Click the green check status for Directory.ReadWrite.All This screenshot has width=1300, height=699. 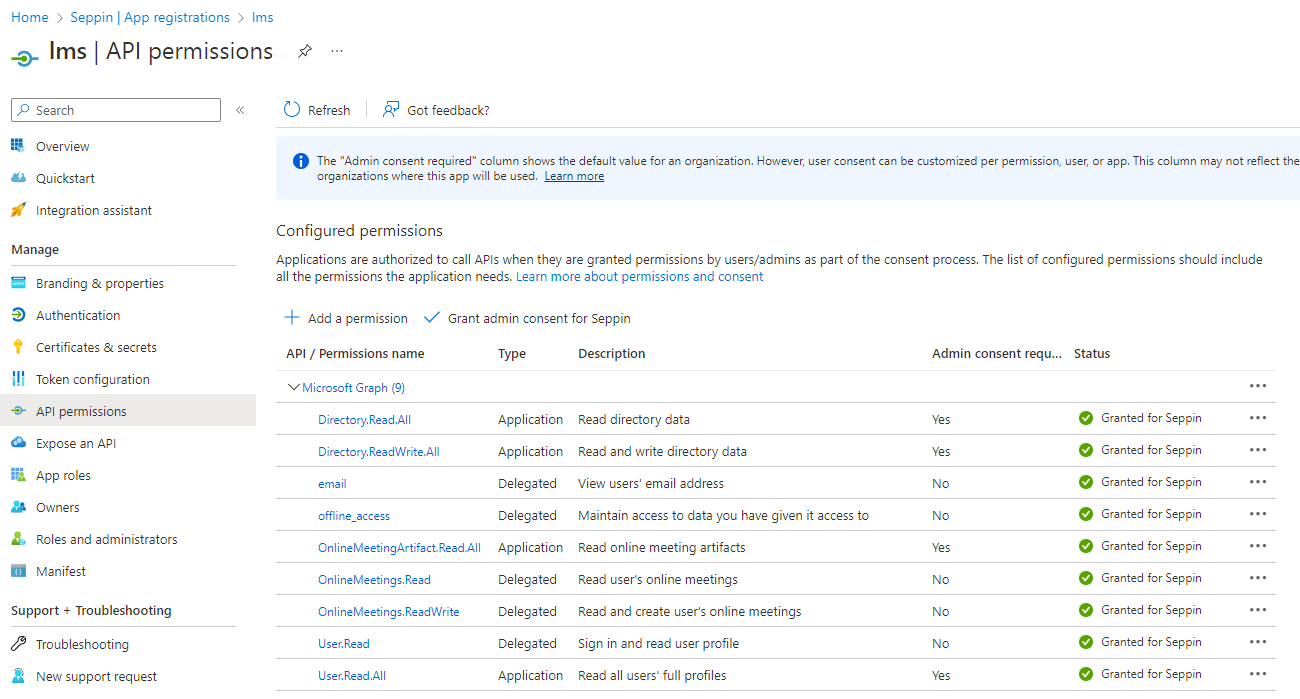click(1086, 450)
